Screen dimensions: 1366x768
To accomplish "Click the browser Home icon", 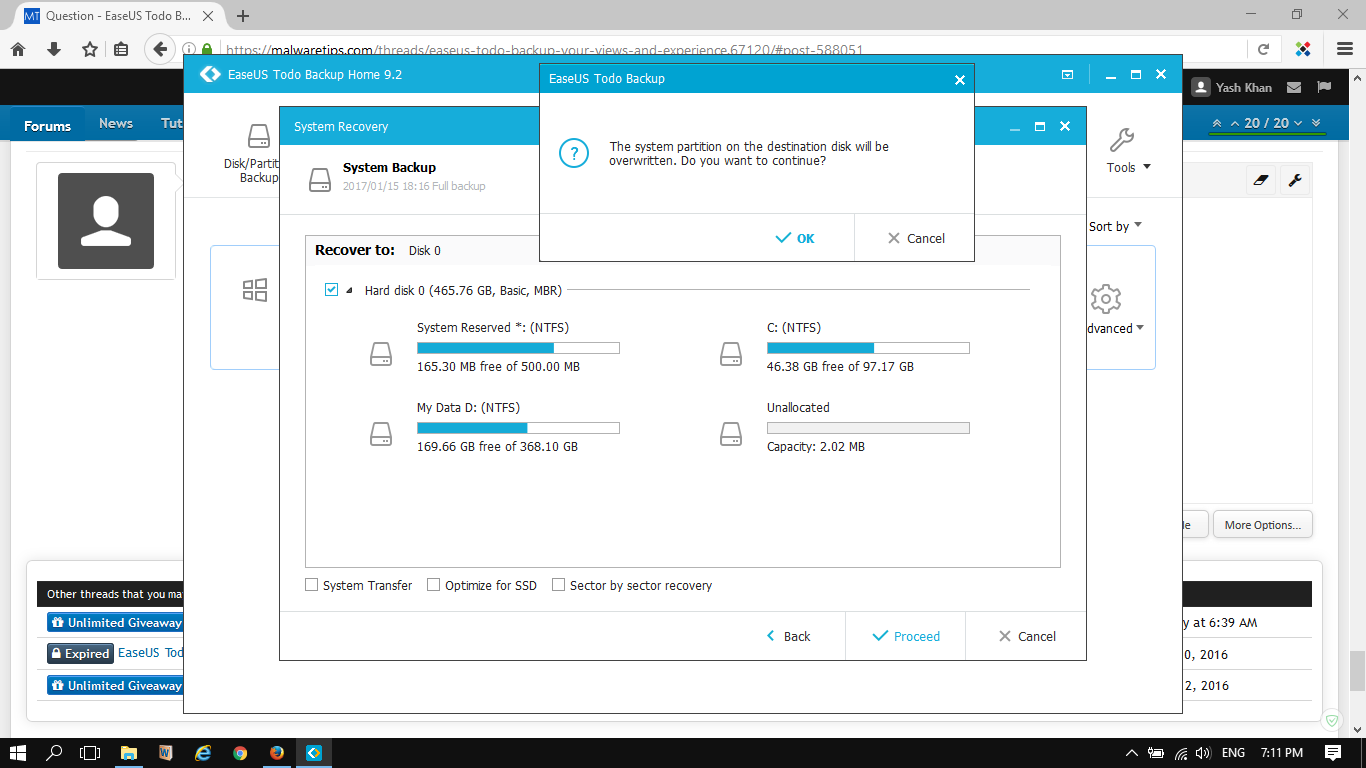I will click(x=18, y=49).
